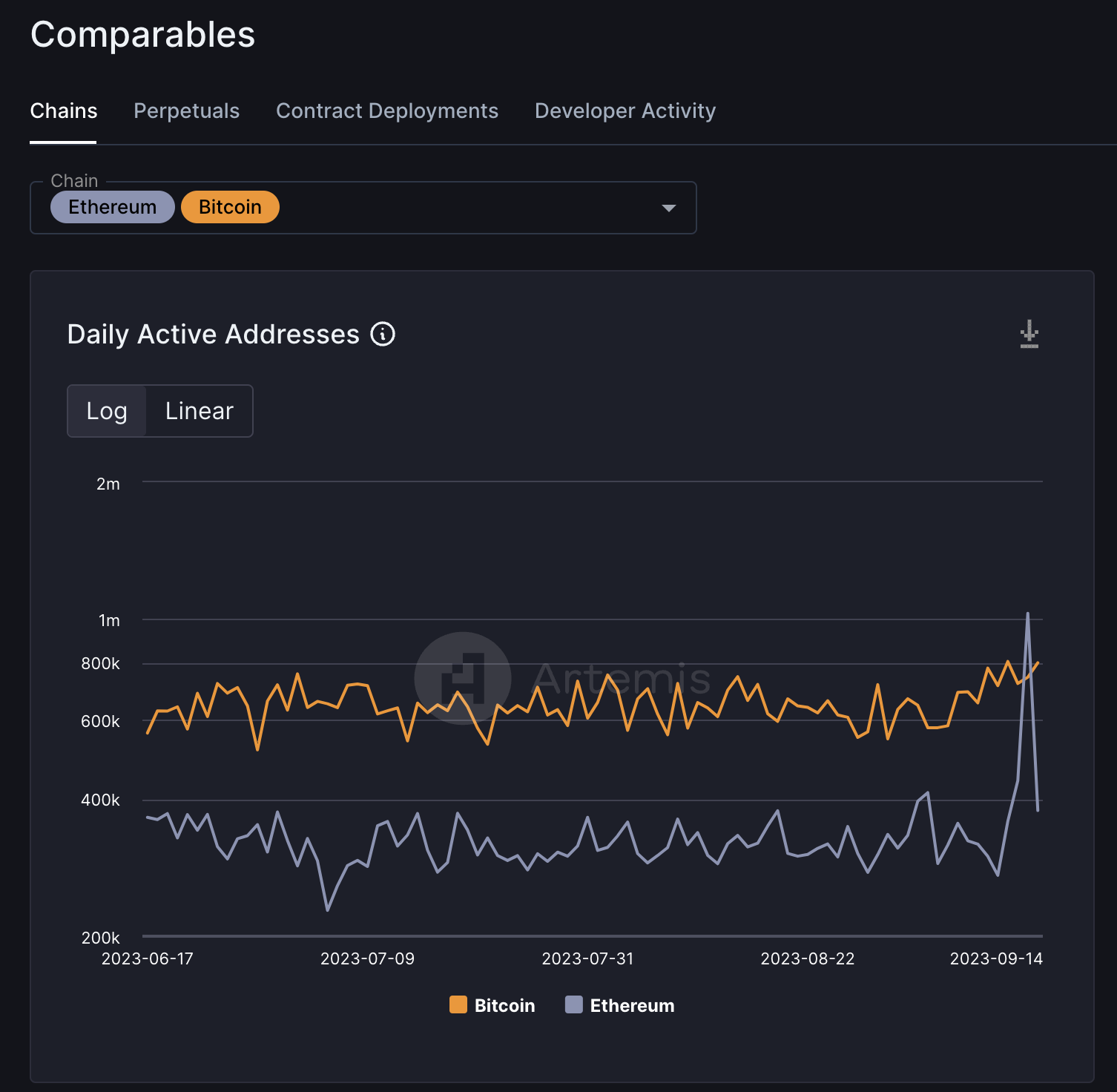Select the Contract Deployments tab
1117x1092 pixels.
387,111
